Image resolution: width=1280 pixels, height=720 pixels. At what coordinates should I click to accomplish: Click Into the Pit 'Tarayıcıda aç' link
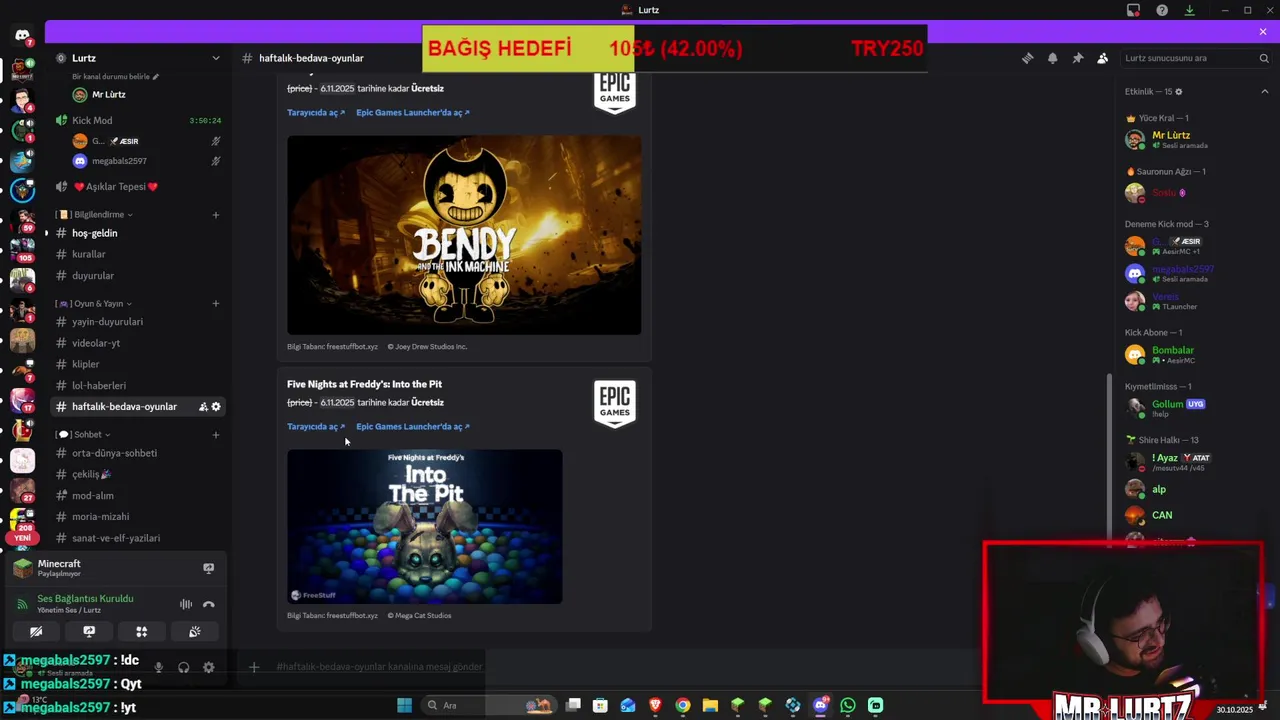tap(315, 427)
